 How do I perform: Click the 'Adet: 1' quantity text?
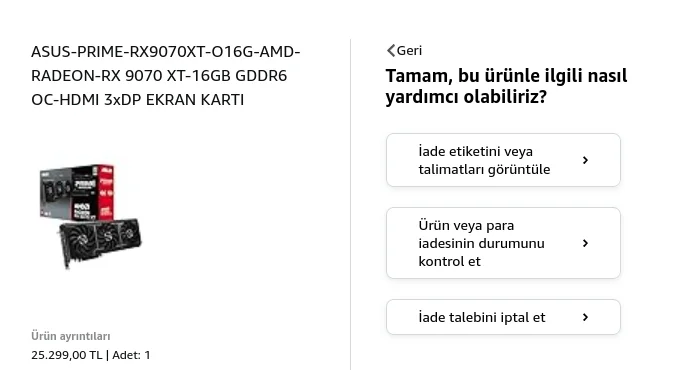click(x=131, y=355)
